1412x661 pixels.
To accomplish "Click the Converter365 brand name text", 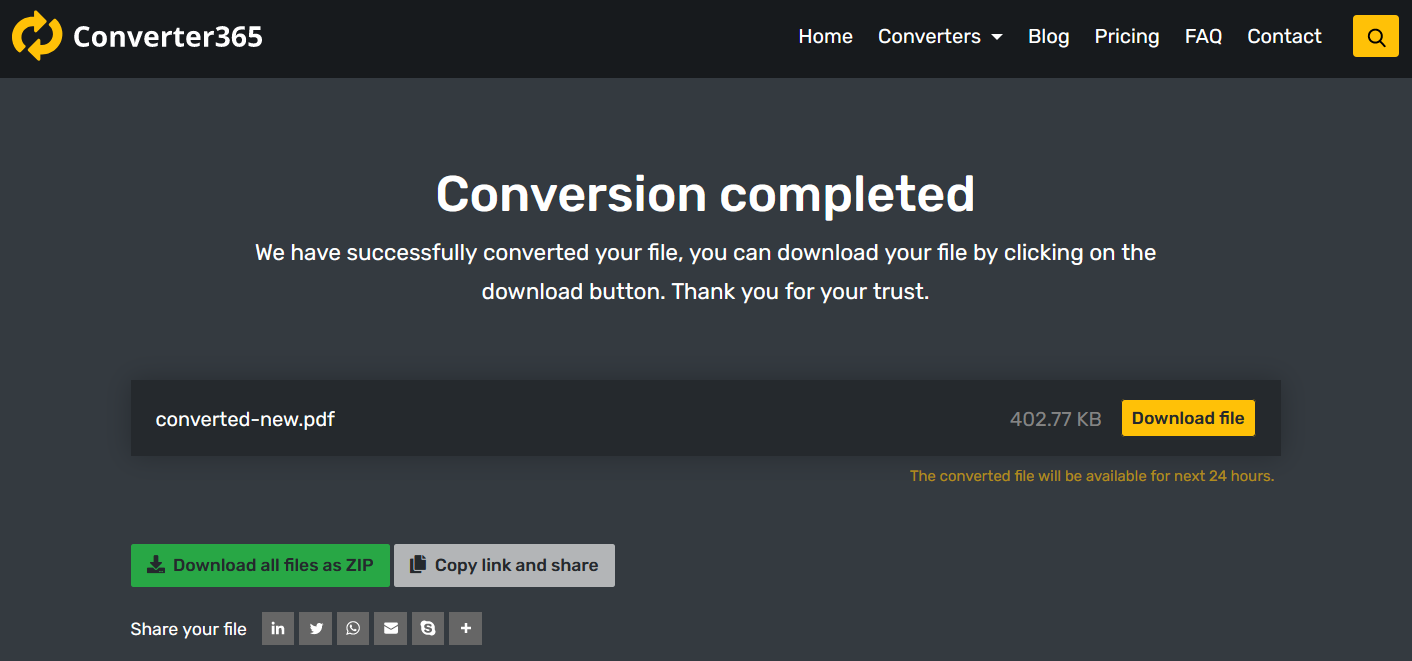I will pos(168,37).
